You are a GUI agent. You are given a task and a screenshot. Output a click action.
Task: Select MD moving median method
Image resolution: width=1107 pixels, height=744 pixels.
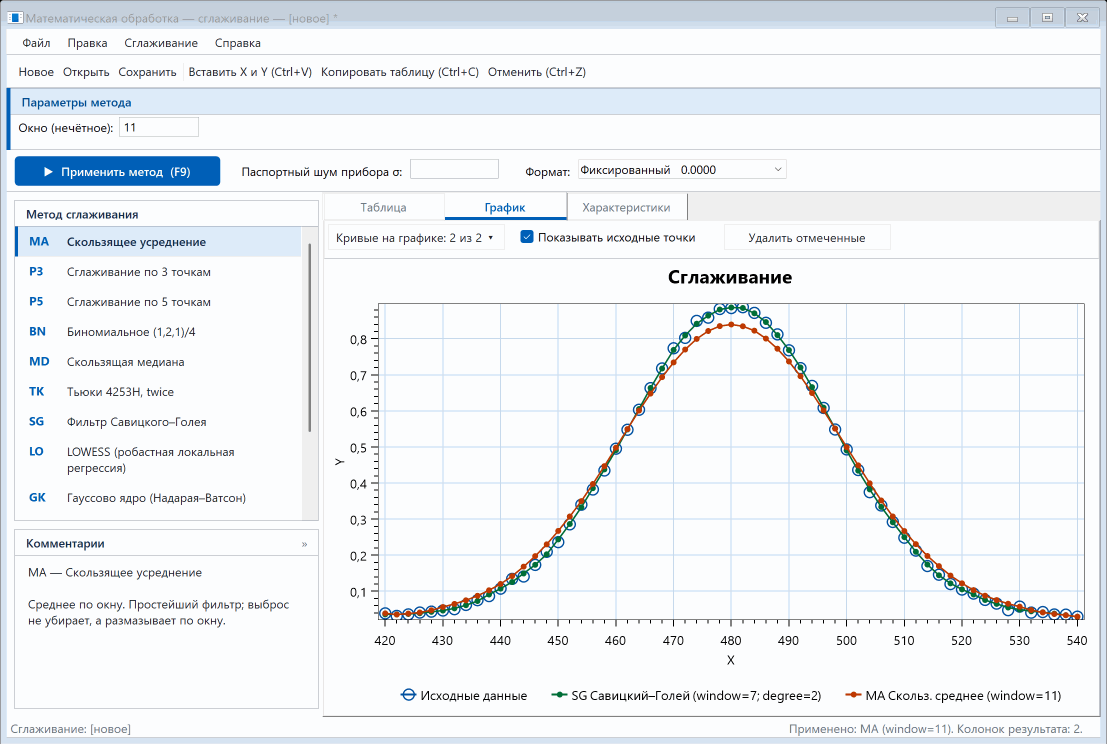(158, 362)
